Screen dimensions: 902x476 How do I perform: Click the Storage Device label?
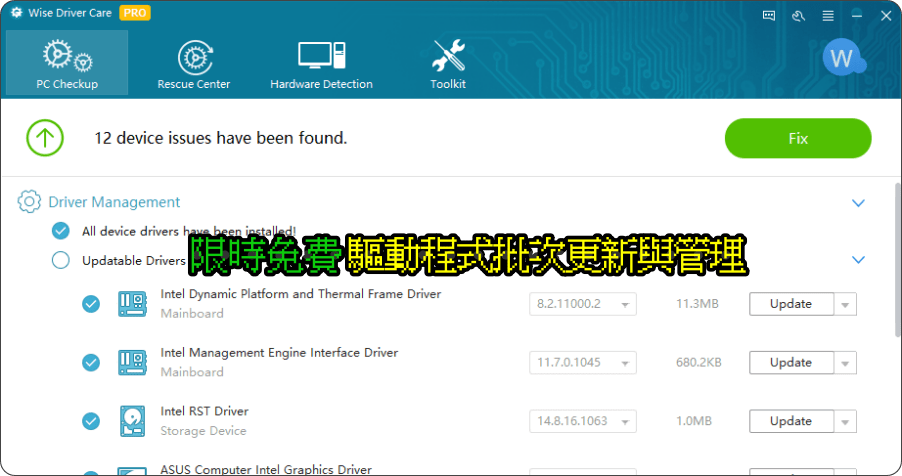[203, 431]
